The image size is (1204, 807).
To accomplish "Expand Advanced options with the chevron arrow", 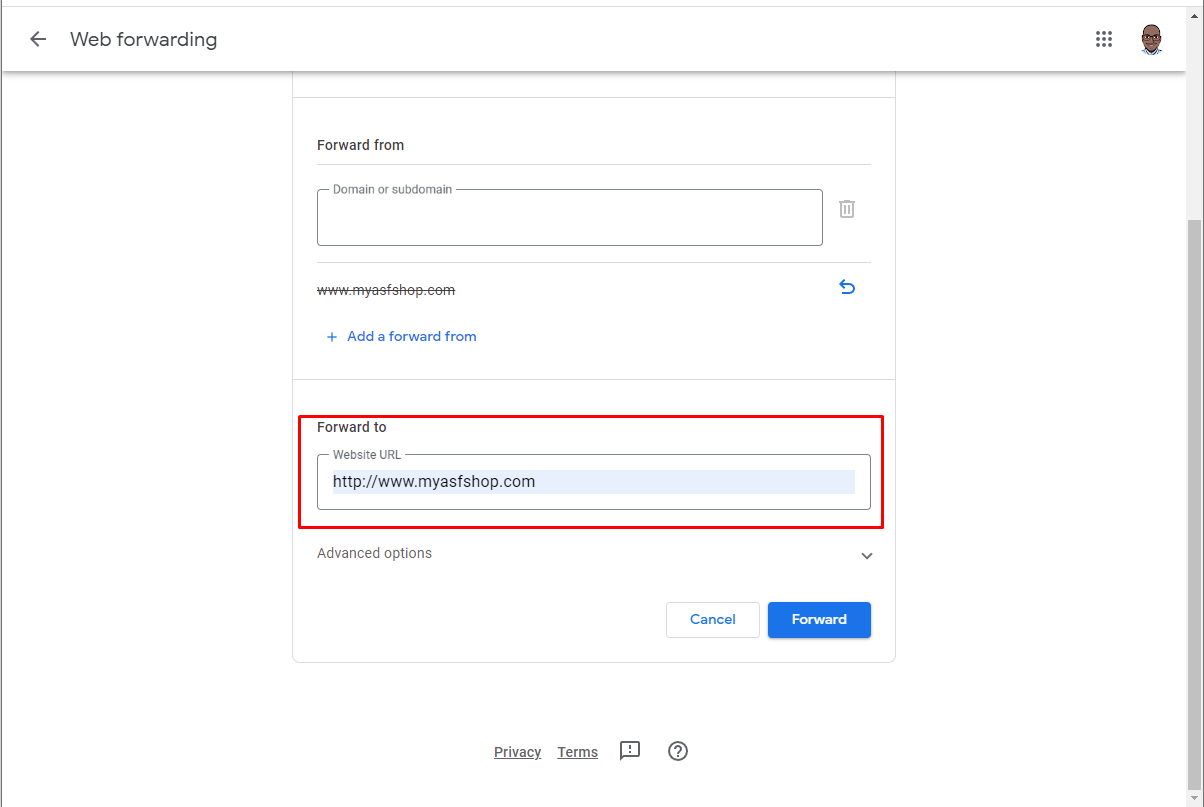I will click(867, 555).
